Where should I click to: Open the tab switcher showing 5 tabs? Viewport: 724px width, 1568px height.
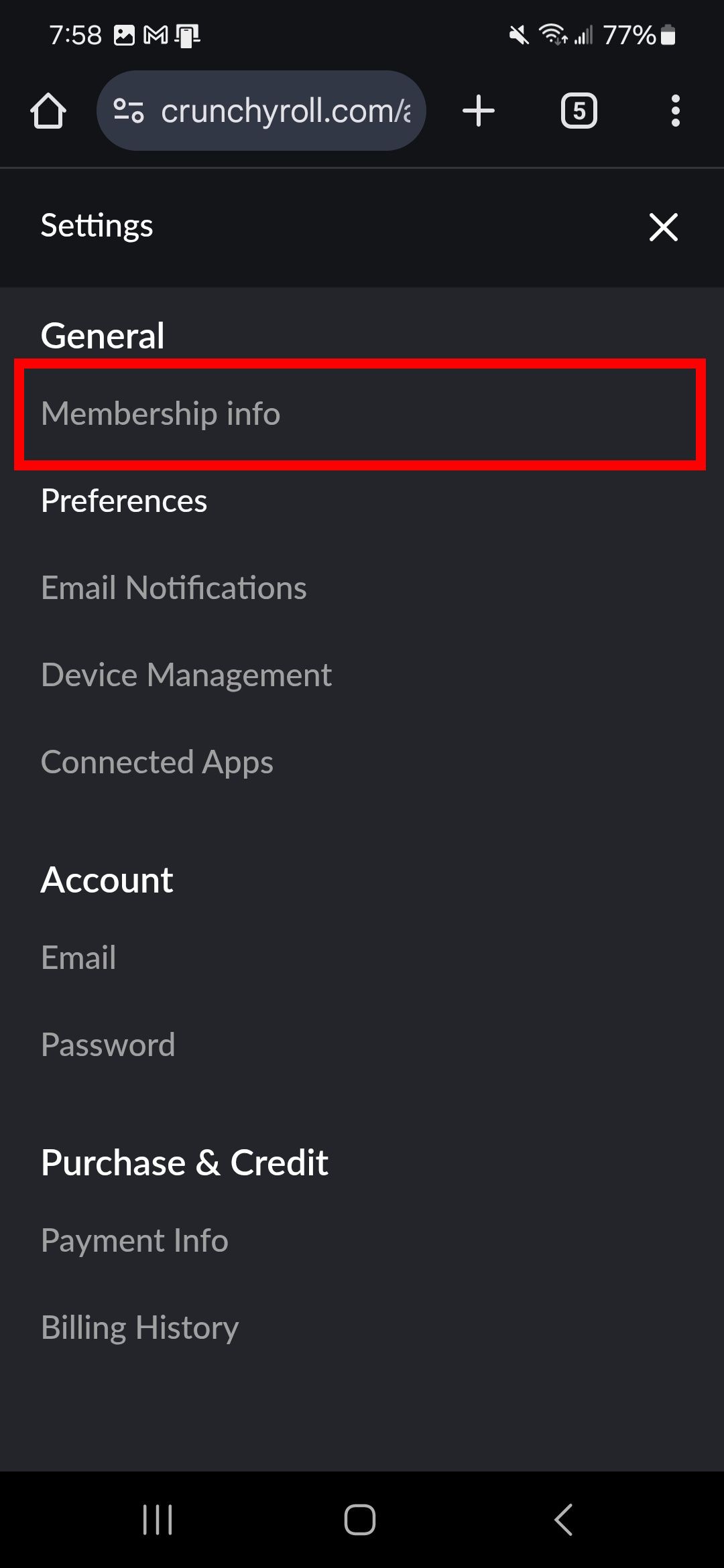point(579,111)
